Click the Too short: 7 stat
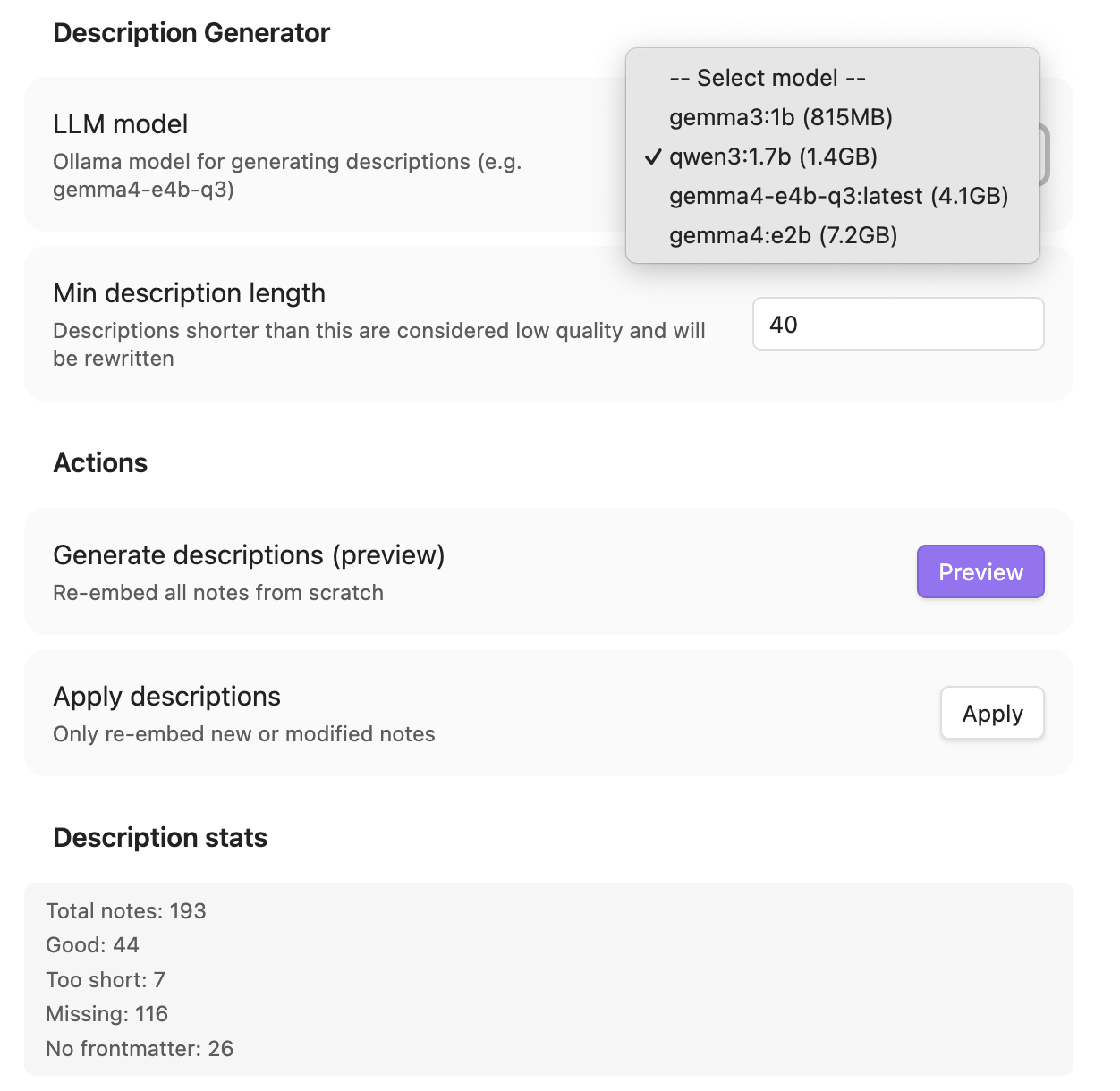This screenshot has height=1091, width=1120. tap(106, 980)
